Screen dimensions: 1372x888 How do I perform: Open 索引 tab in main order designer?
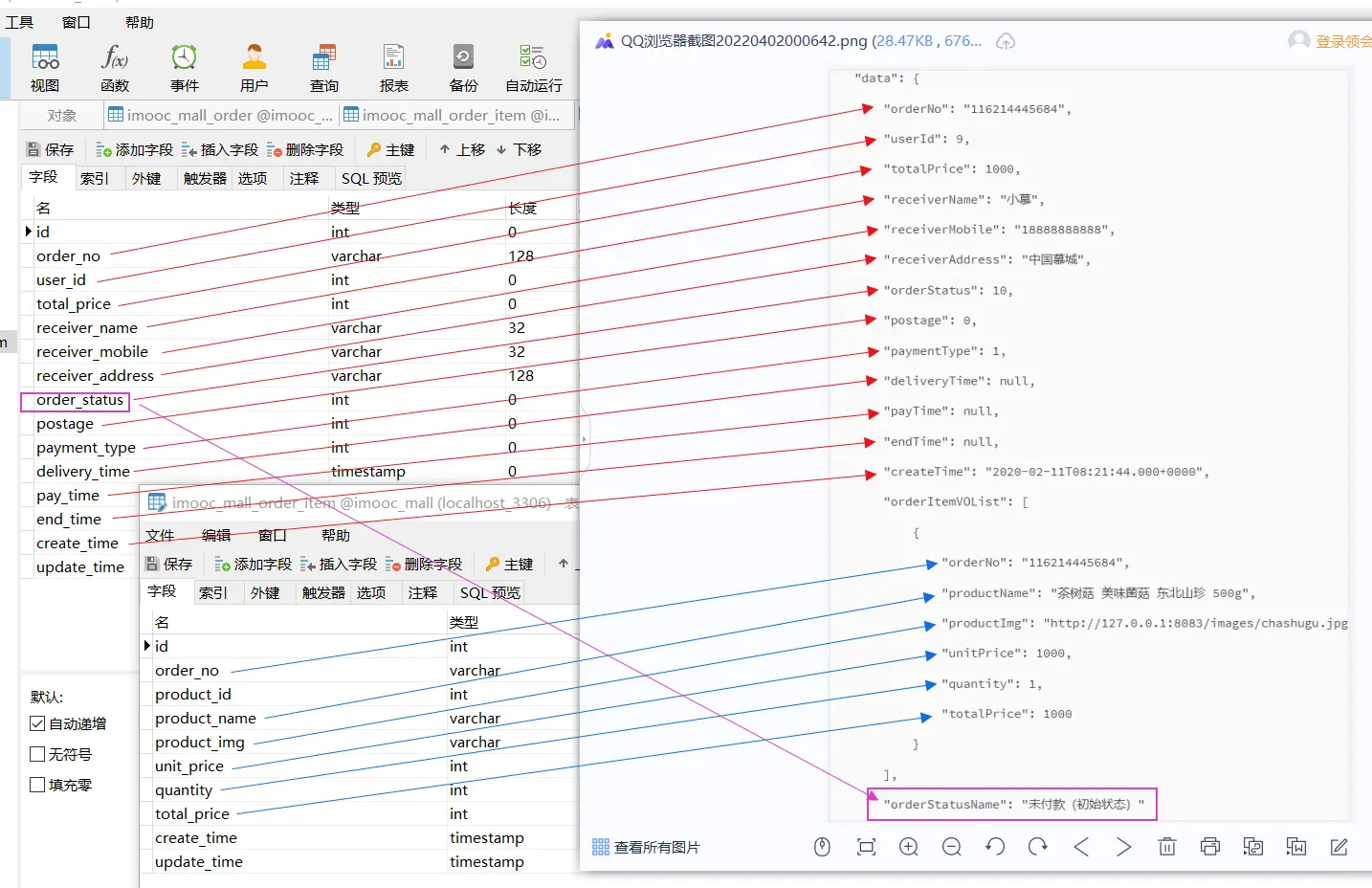[95, 178]
